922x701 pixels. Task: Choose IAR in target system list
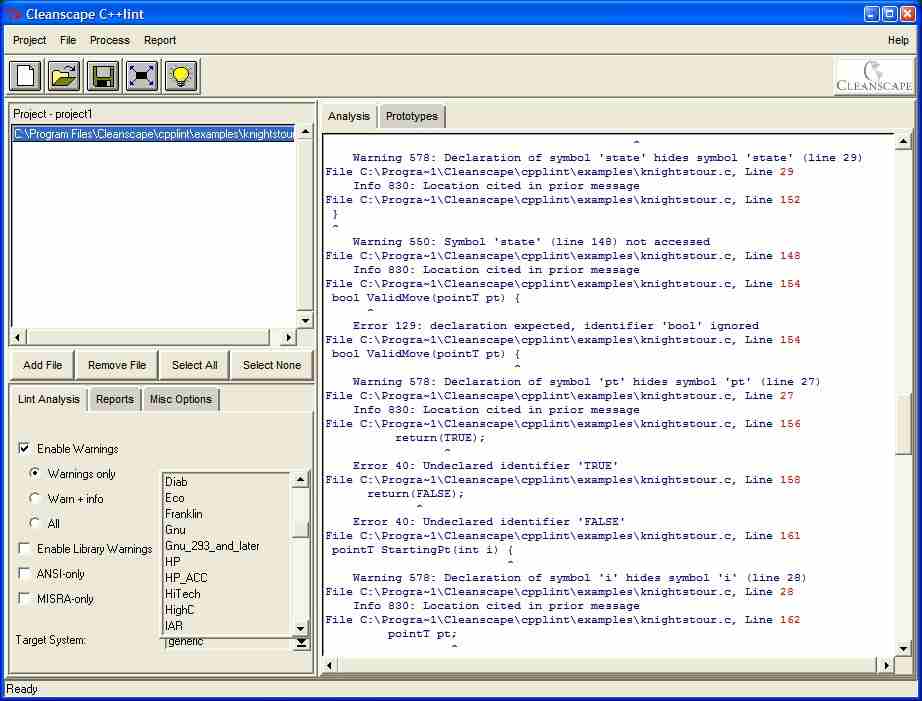coord(226,626)
